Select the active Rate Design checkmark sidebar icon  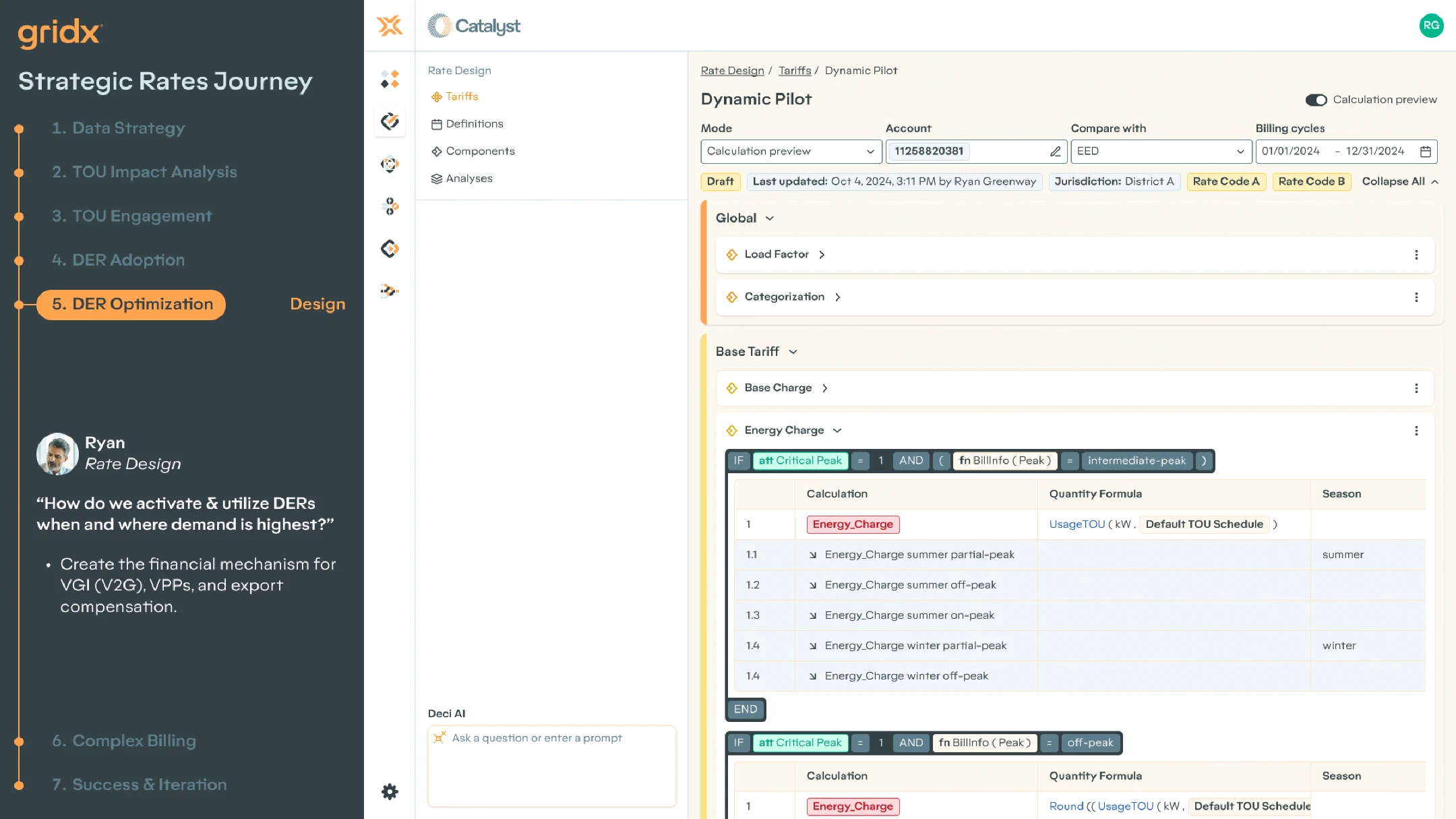pos(390,121)
